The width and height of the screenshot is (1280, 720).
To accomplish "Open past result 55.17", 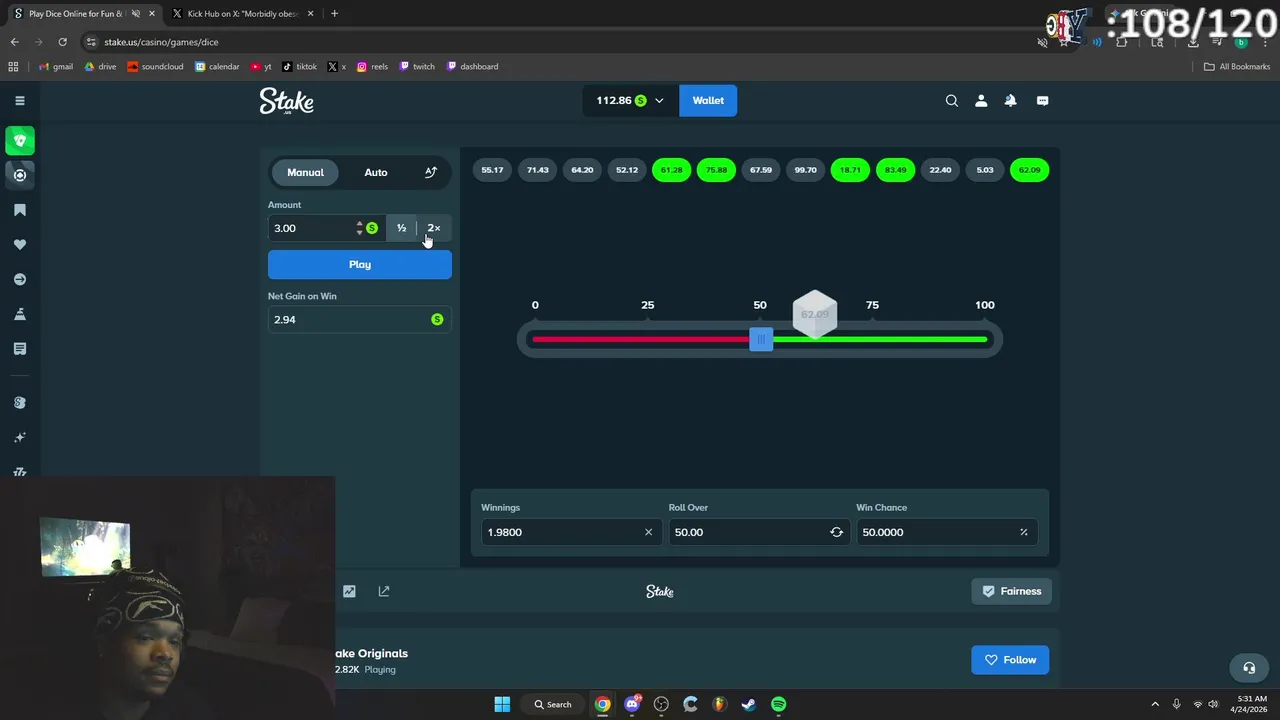I will click(x=492, y=170).
